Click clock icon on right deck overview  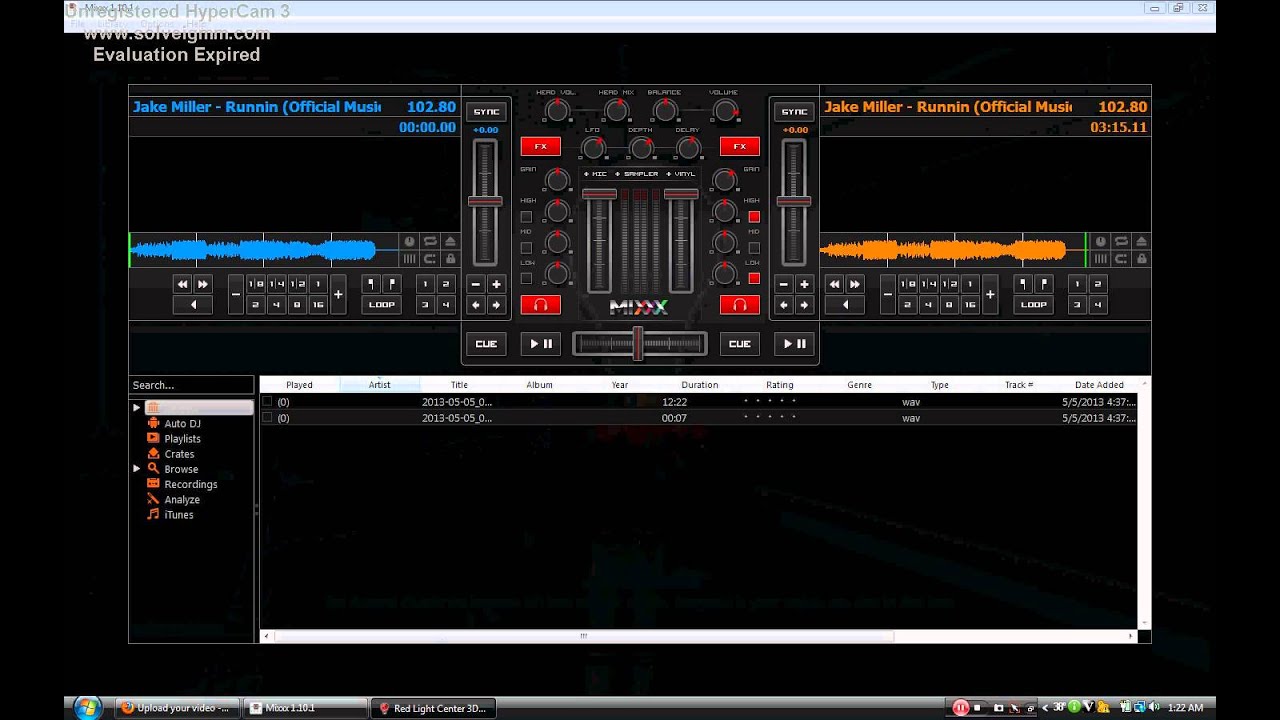click(1101, 242)
